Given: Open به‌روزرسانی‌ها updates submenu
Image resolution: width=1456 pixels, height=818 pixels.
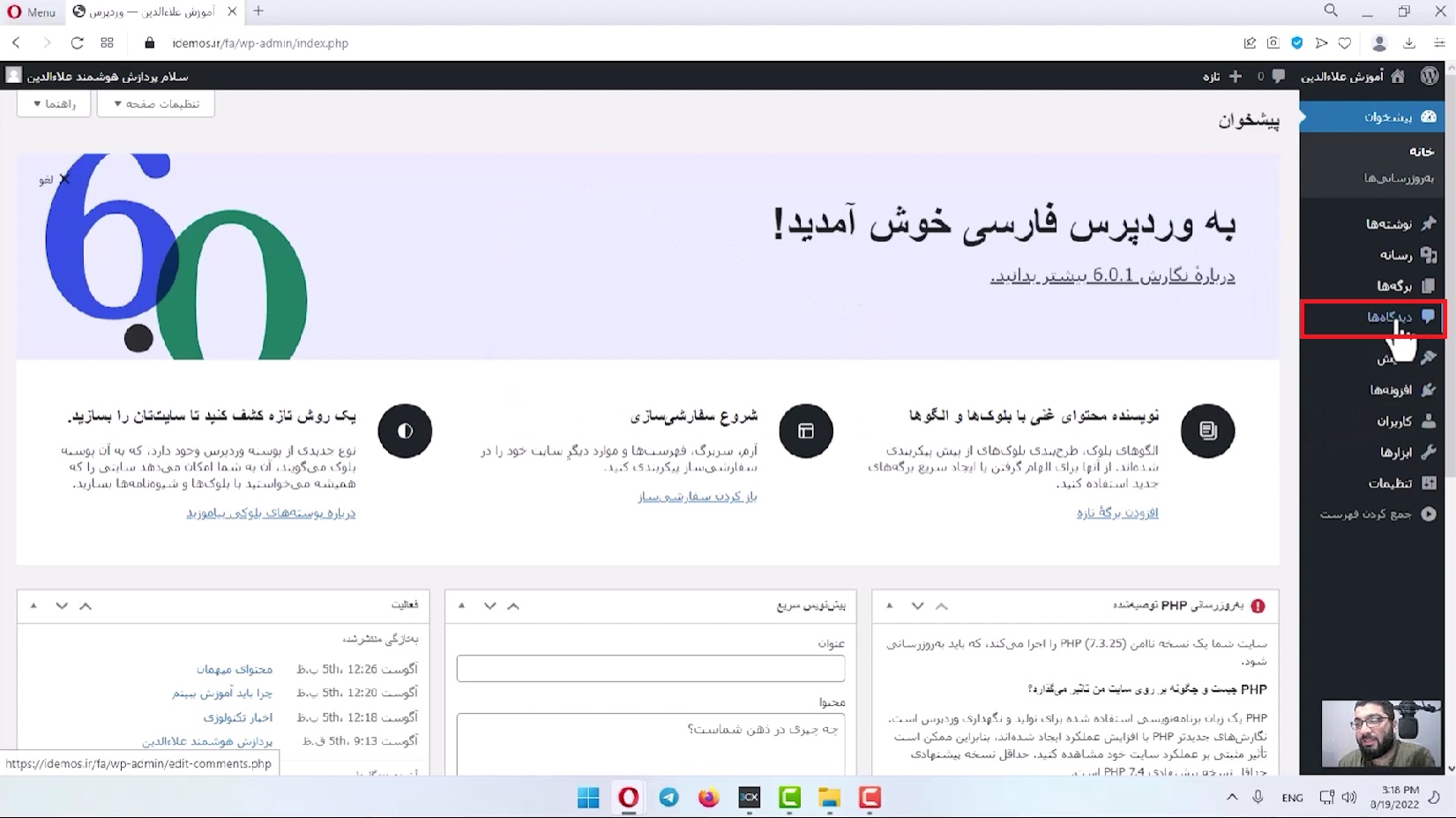Looking at the screenshot, I should point(1399,177).
